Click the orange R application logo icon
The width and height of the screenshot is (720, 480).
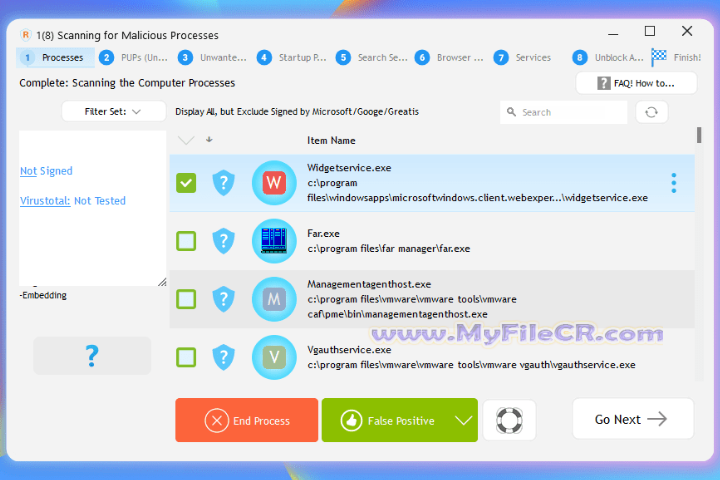[x=26, y=34]
